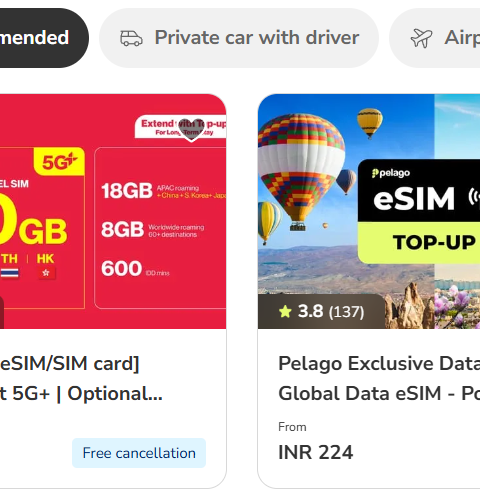
Task: Click the car icon in Private car chip
Action: pos(131,38)
